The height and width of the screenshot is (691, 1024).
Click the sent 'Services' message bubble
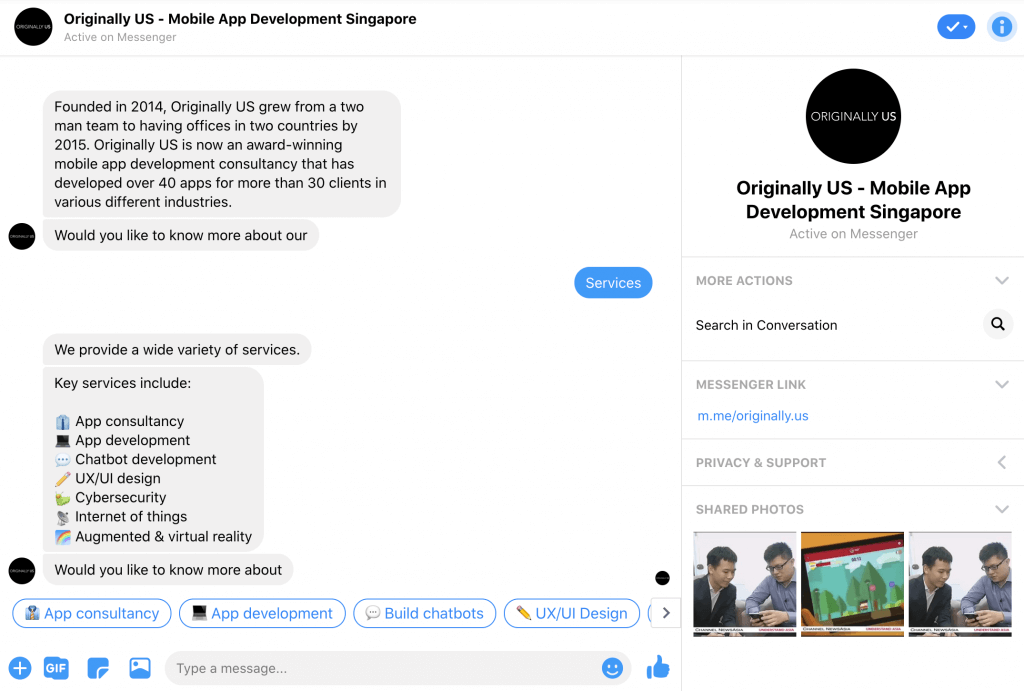613,283
